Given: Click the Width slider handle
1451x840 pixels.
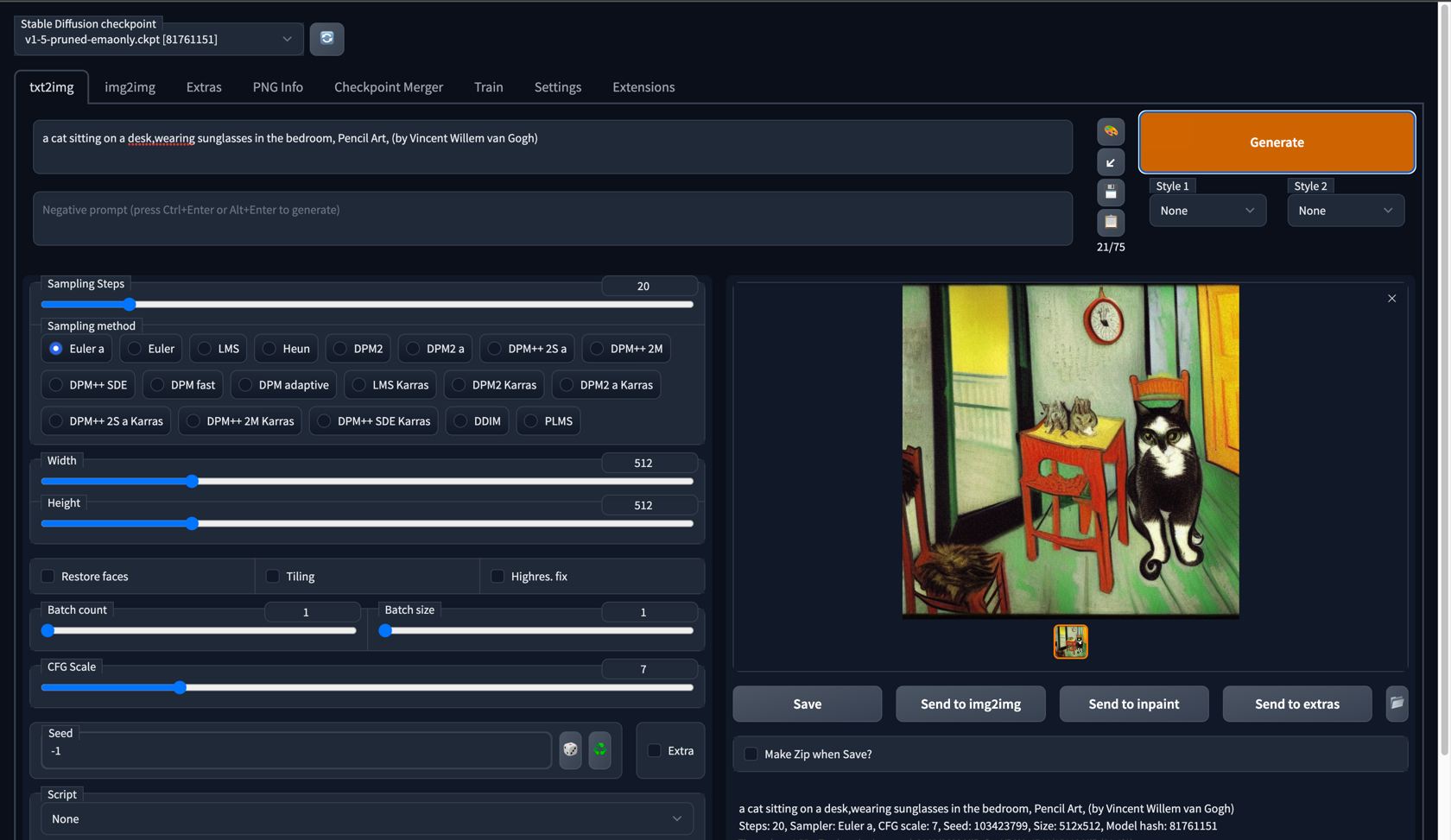Looking at the screenshot, I should [x=192, y=482].
